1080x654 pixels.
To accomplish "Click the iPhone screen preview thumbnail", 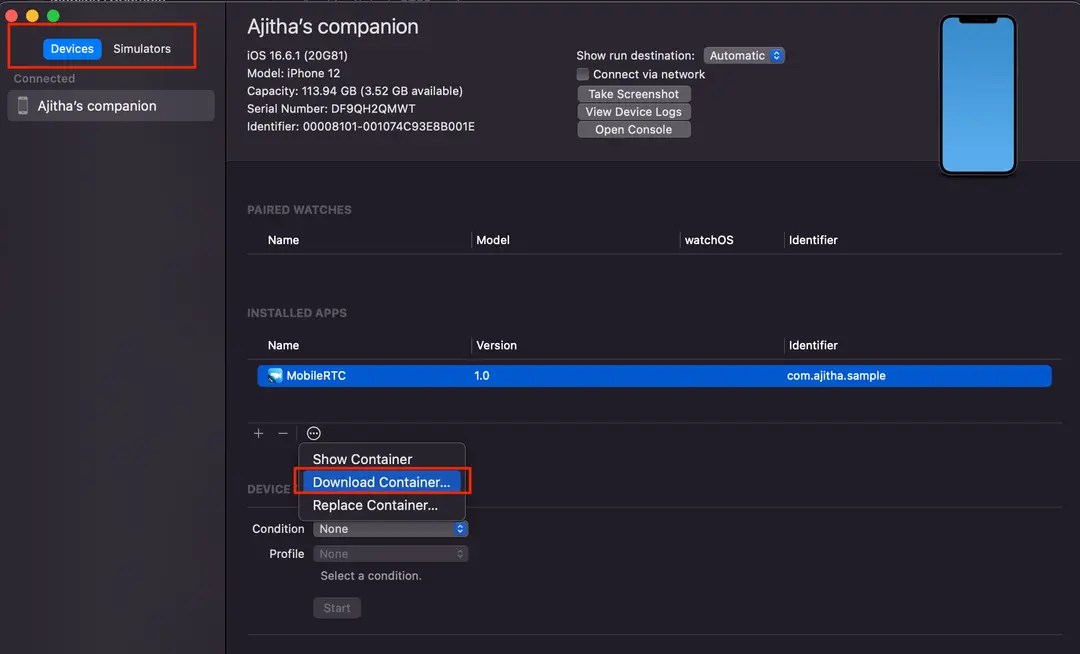I will 977,93.
